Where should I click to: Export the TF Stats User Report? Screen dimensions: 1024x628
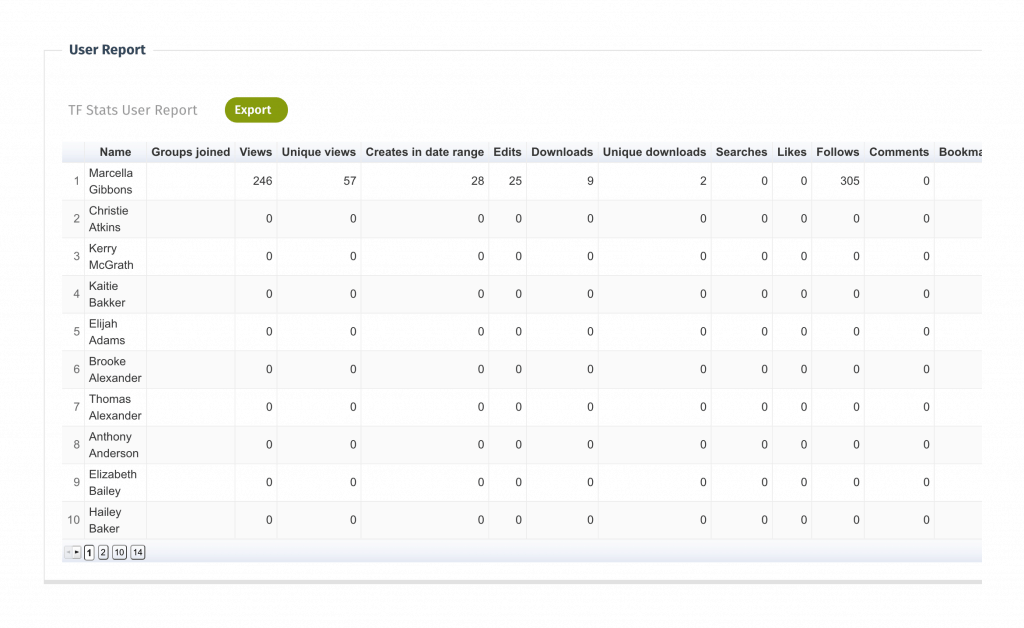(x=256, y=110)
